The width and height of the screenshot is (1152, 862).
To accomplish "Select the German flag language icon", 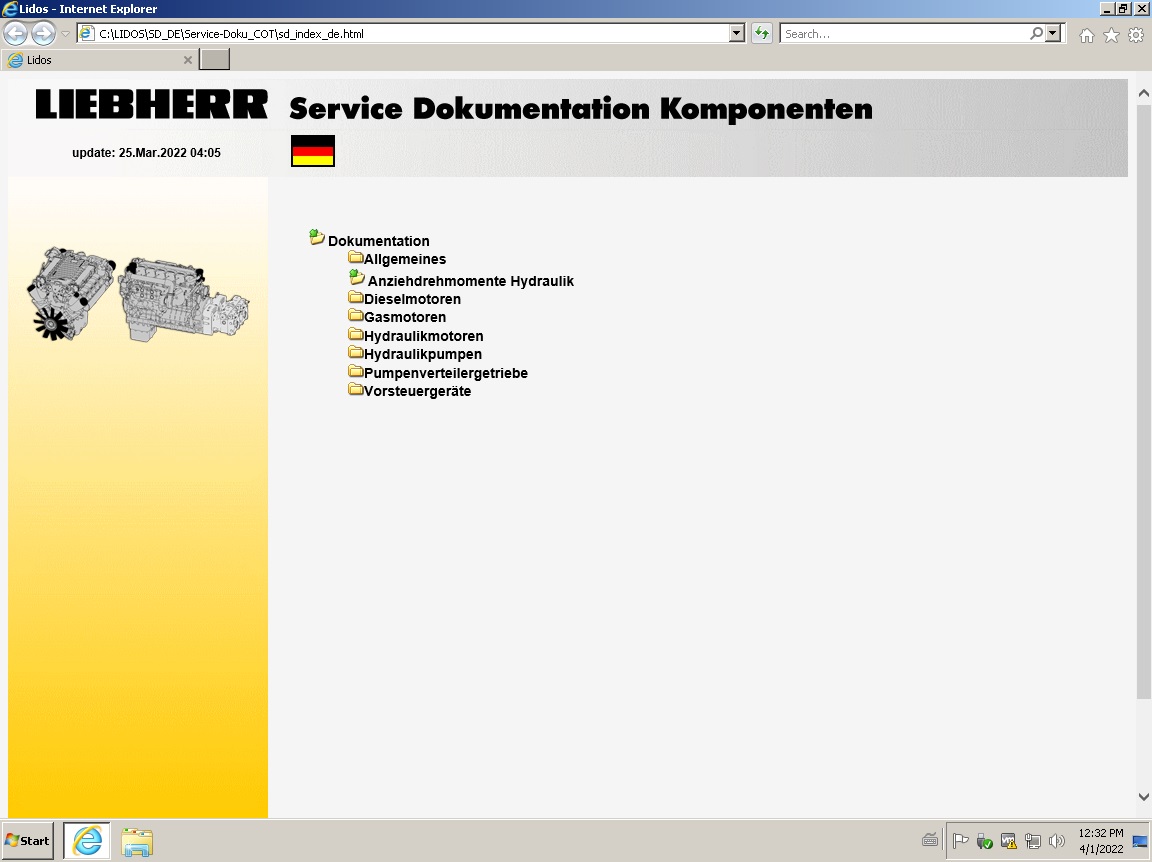I will click(x=313, y=151).
